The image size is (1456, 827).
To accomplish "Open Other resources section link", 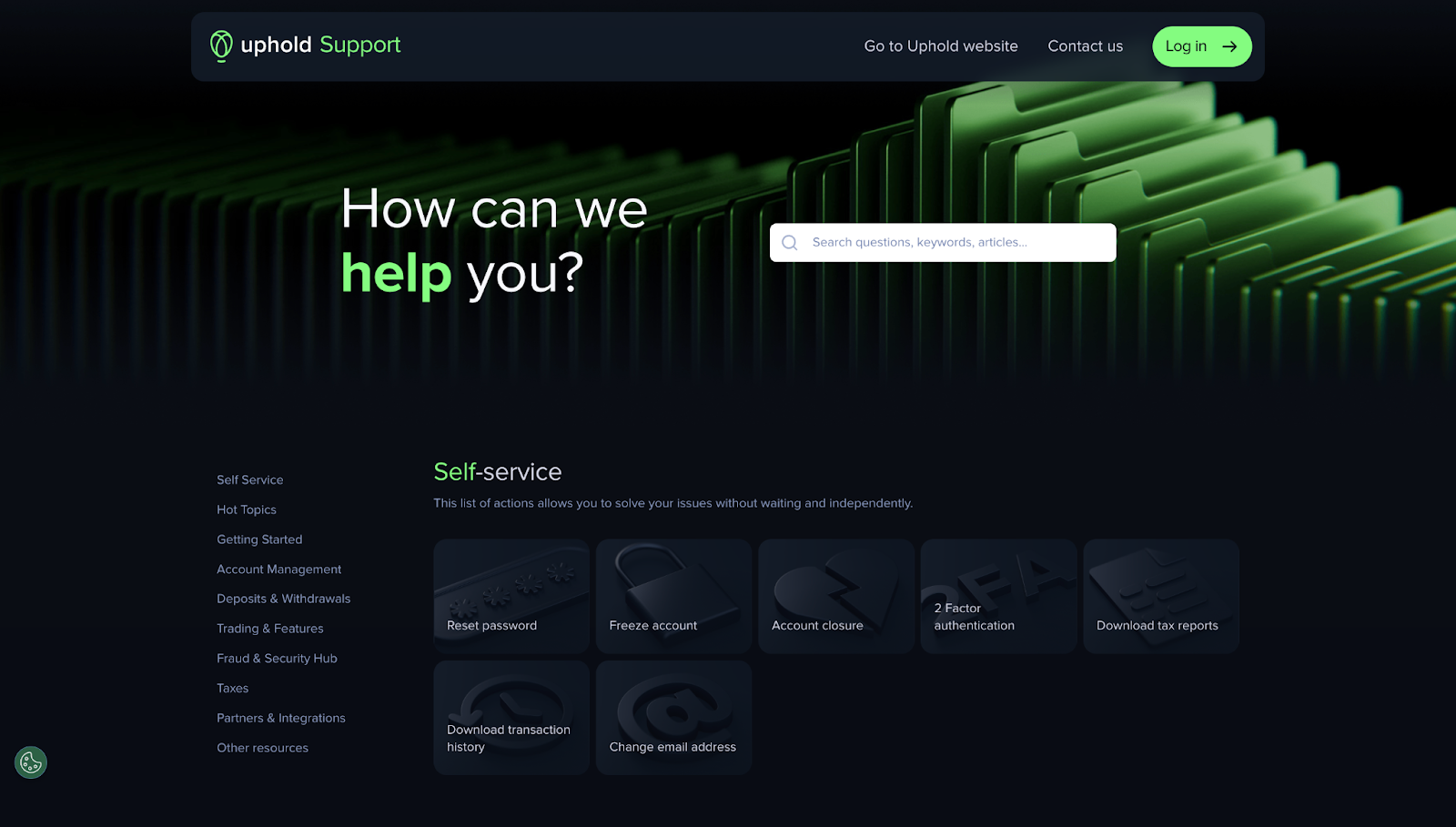I will [x=263, y=748].
